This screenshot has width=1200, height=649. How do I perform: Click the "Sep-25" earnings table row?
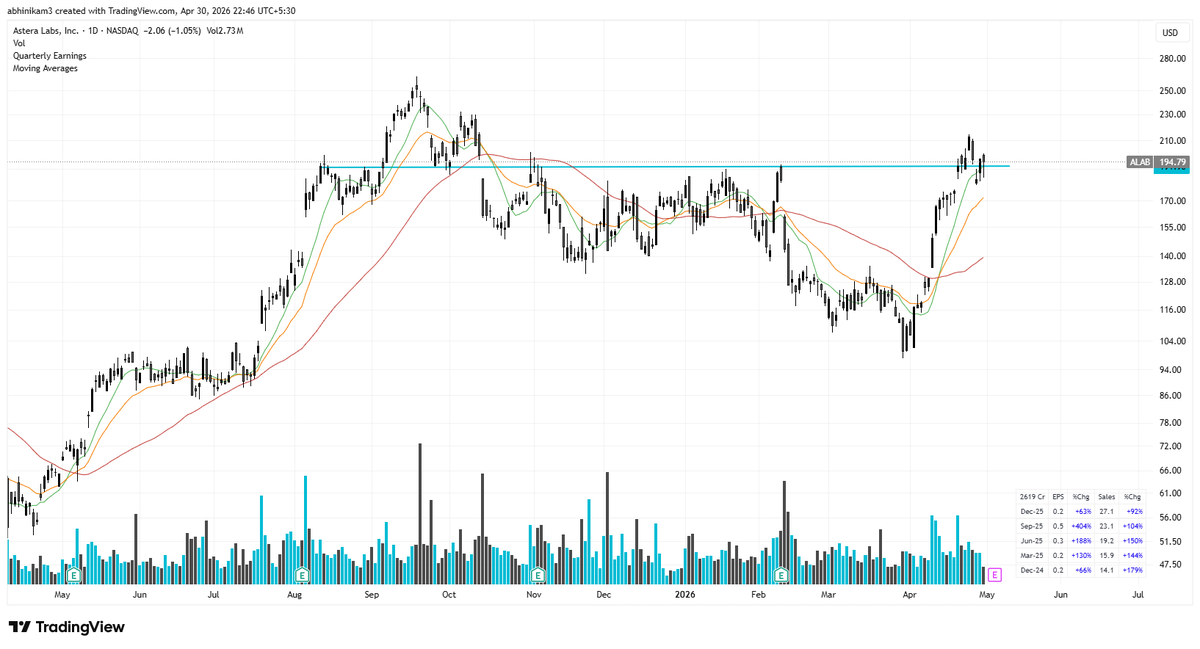pos(1081,525)
